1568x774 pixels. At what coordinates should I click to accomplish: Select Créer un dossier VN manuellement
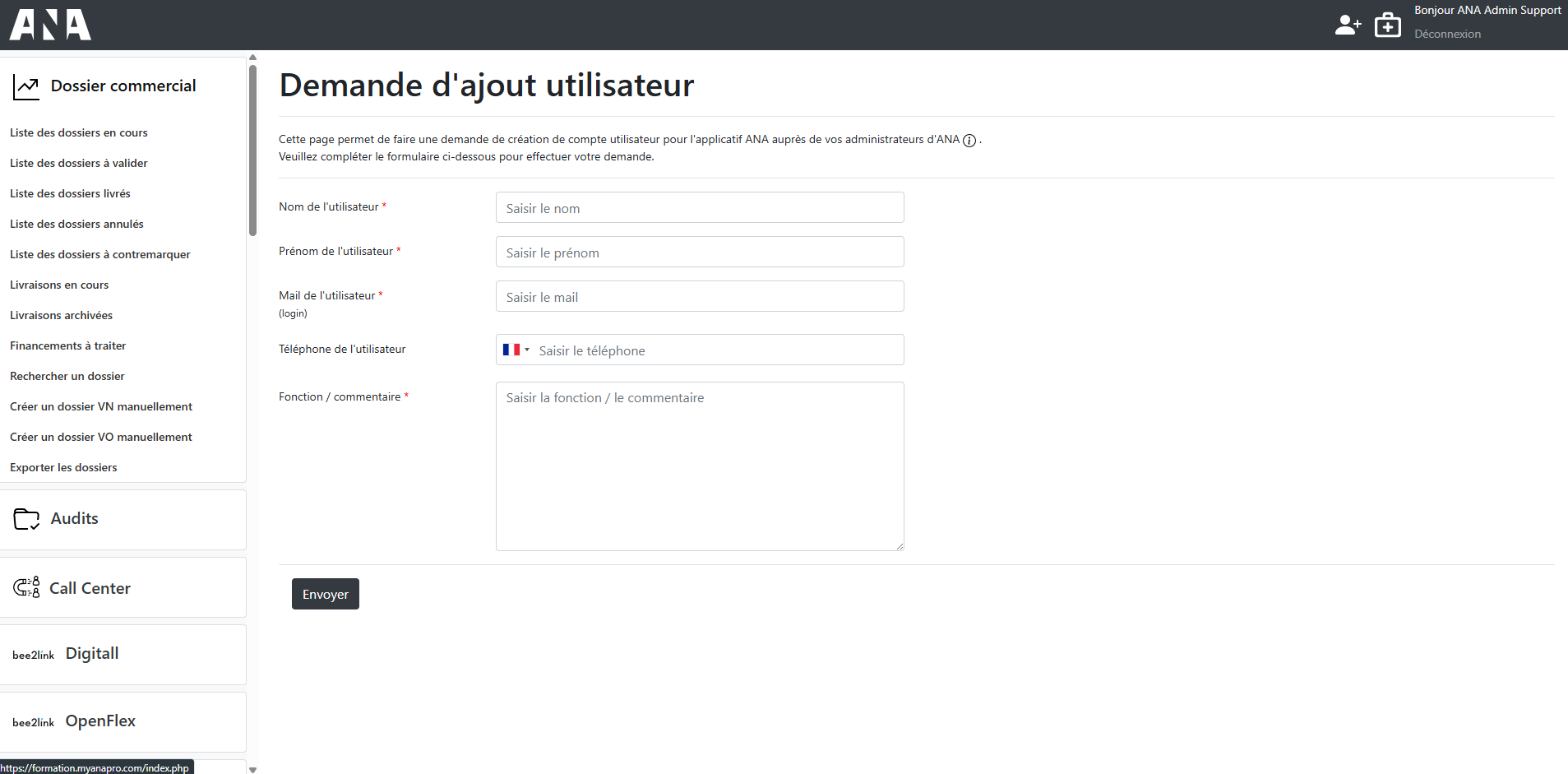101,406
